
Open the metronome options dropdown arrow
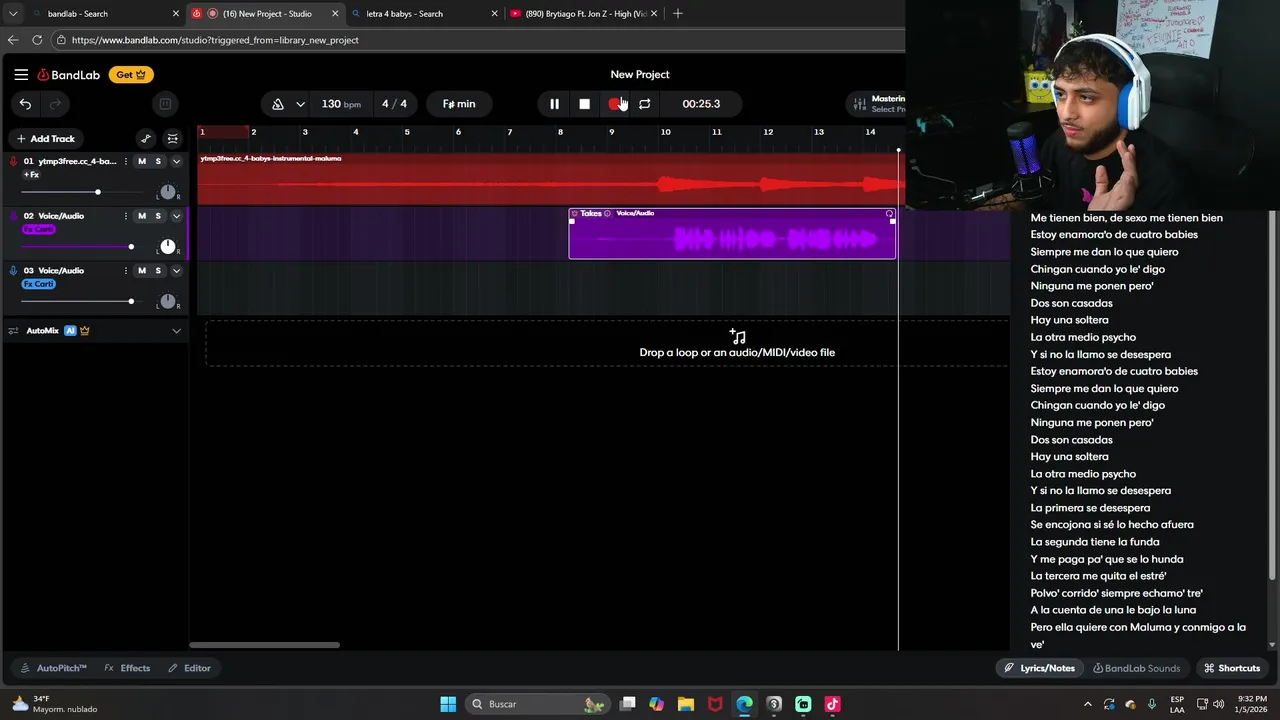[x=300, y=104]
